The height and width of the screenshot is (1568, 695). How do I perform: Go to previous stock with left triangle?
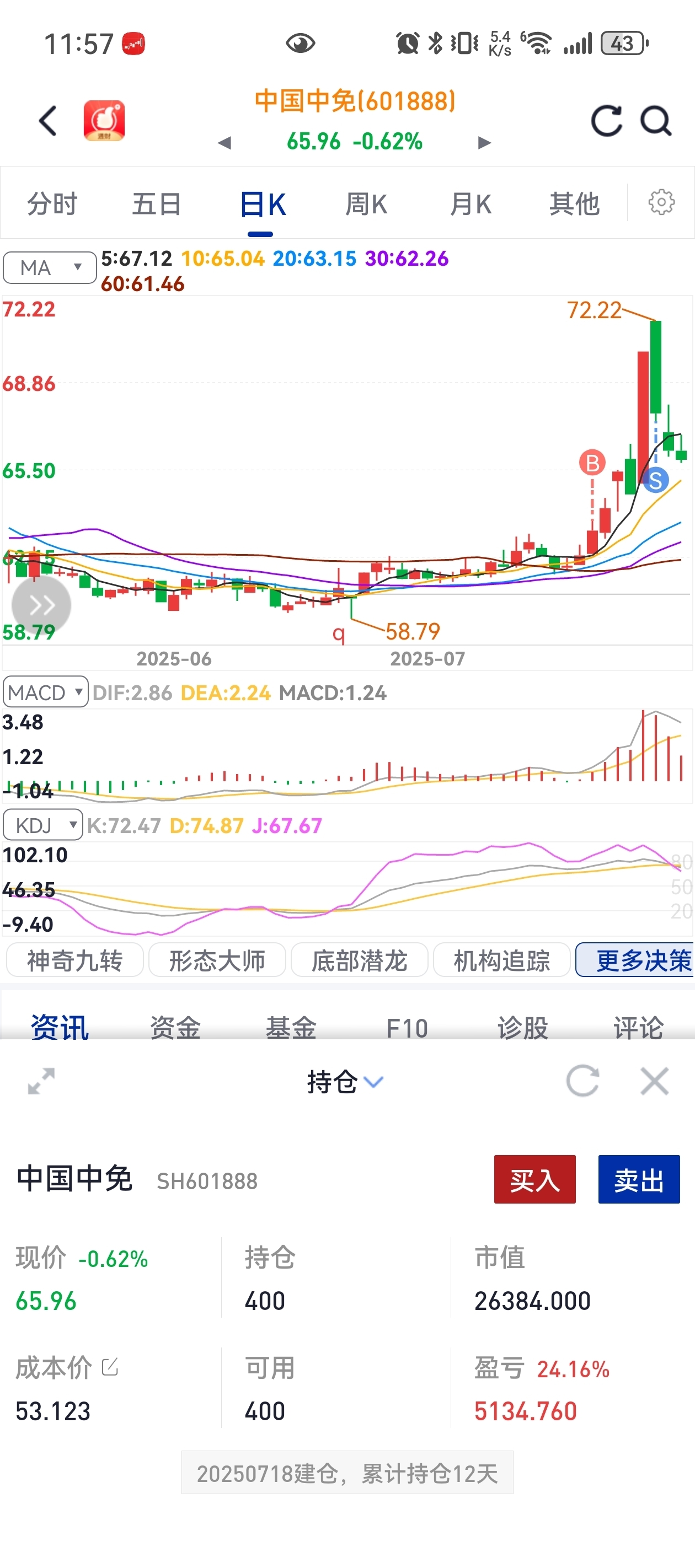[x=224, y=143]
